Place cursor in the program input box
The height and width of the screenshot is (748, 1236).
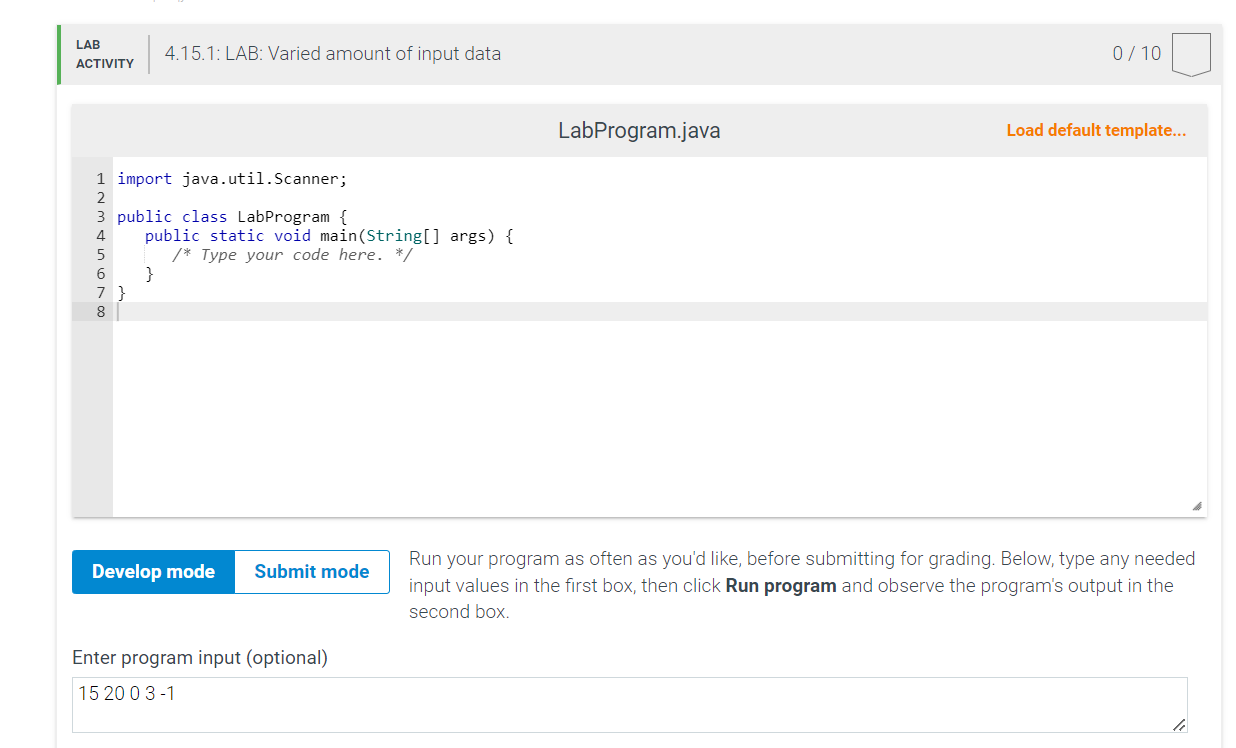coord(600,704)
